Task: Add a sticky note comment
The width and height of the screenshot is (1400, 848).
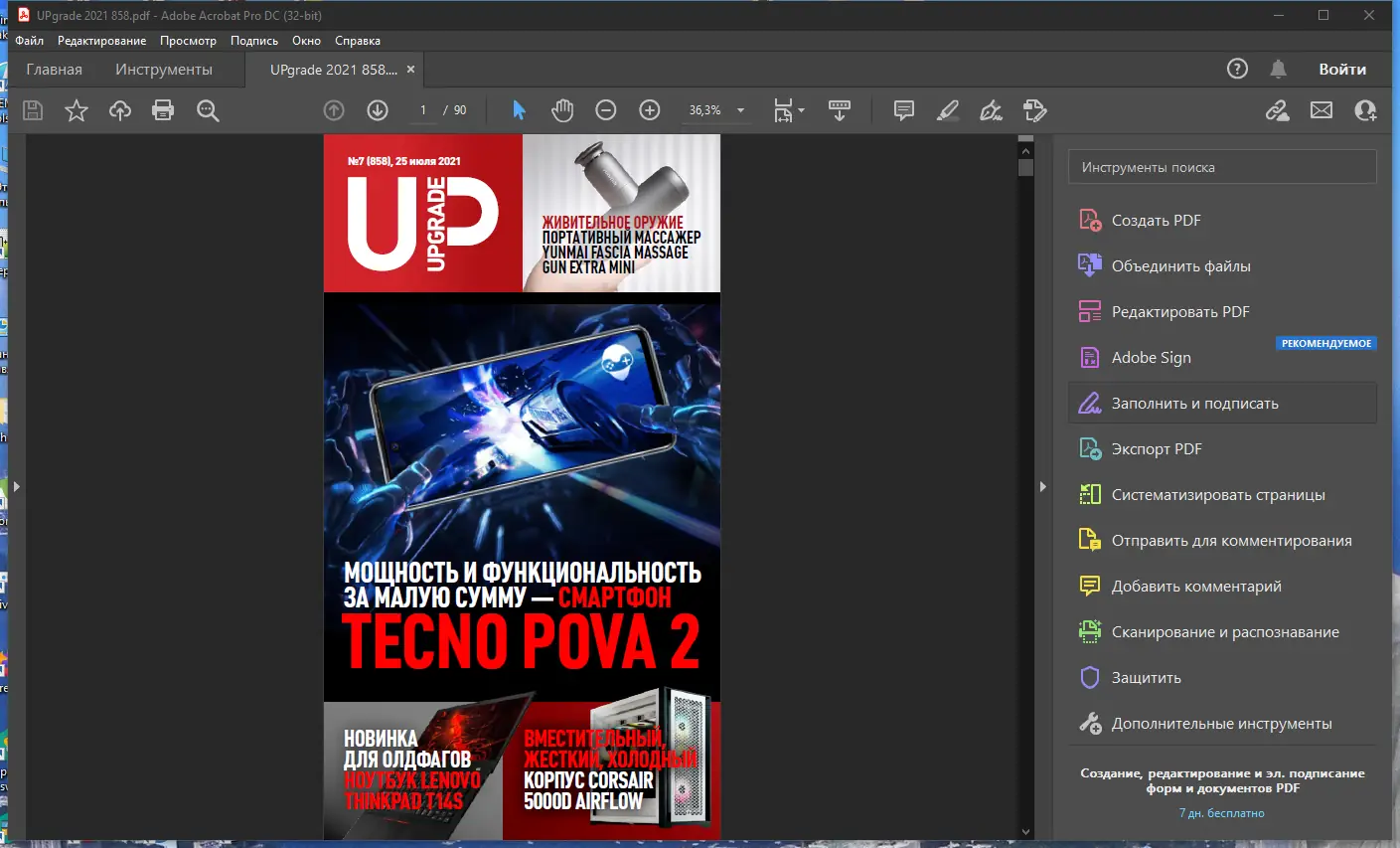Action: 904,110
